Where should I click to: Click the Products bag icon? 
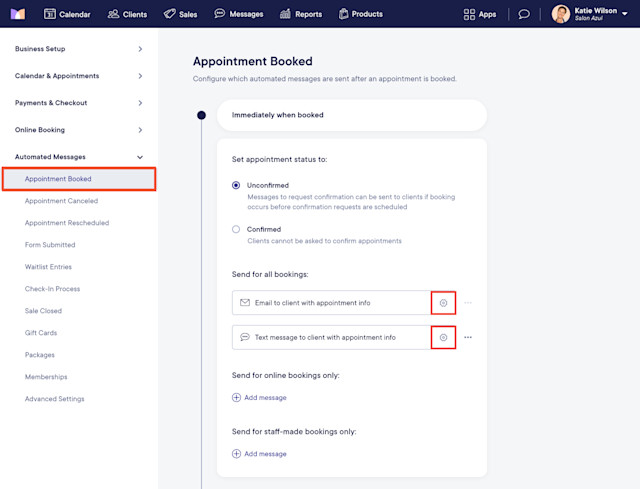click(x=344, y=14)
